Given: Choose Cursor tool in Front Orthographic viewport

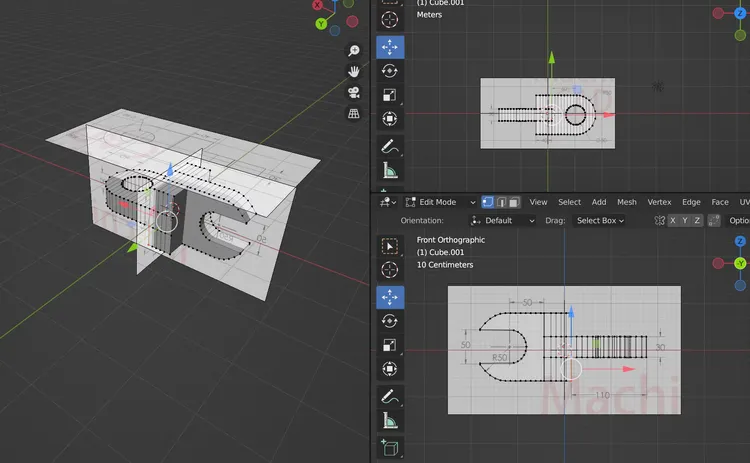Looking at the screenshot, I should [390, 270].
